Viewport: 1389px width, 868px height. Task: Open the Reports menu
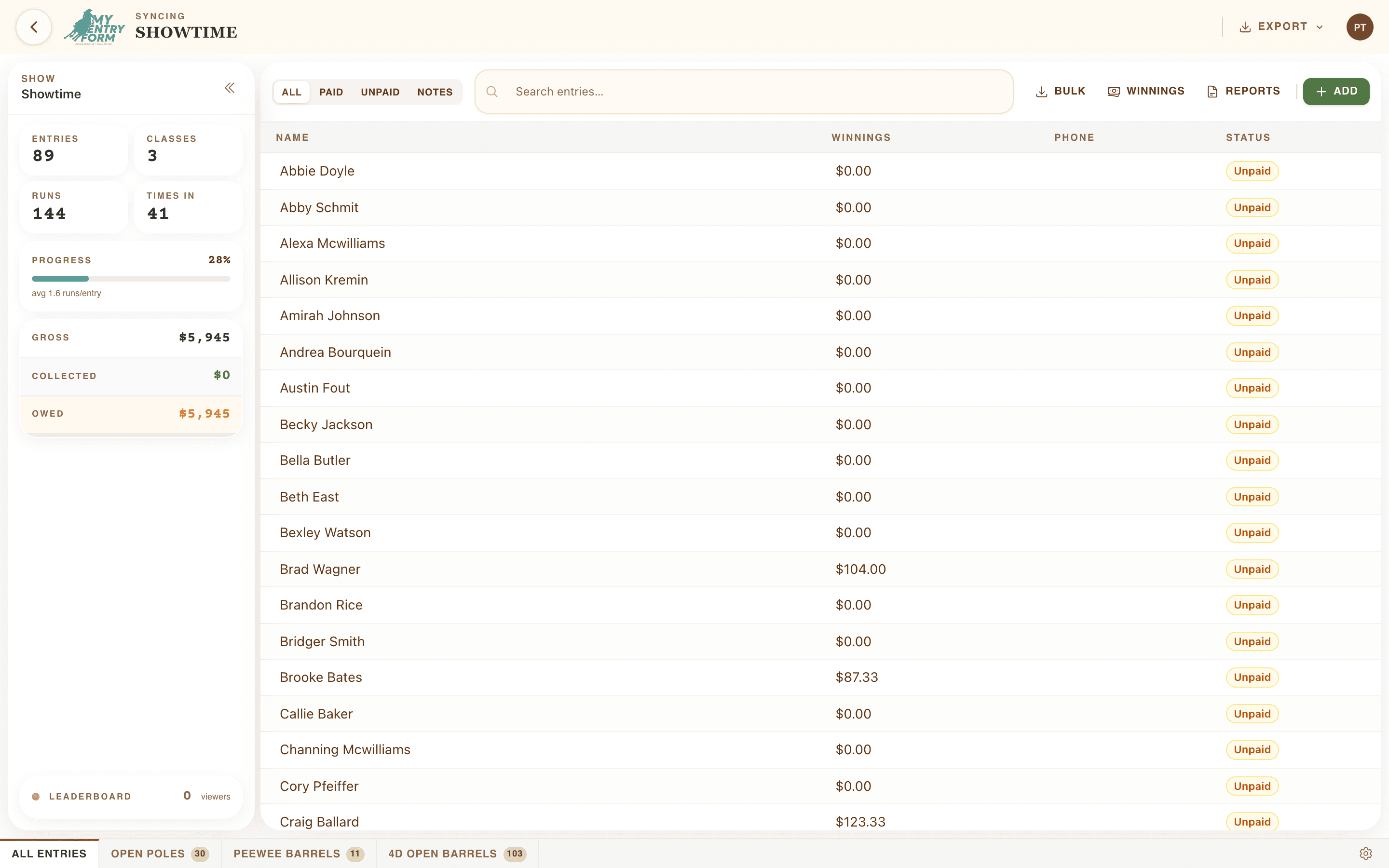tap(1243, 91)
